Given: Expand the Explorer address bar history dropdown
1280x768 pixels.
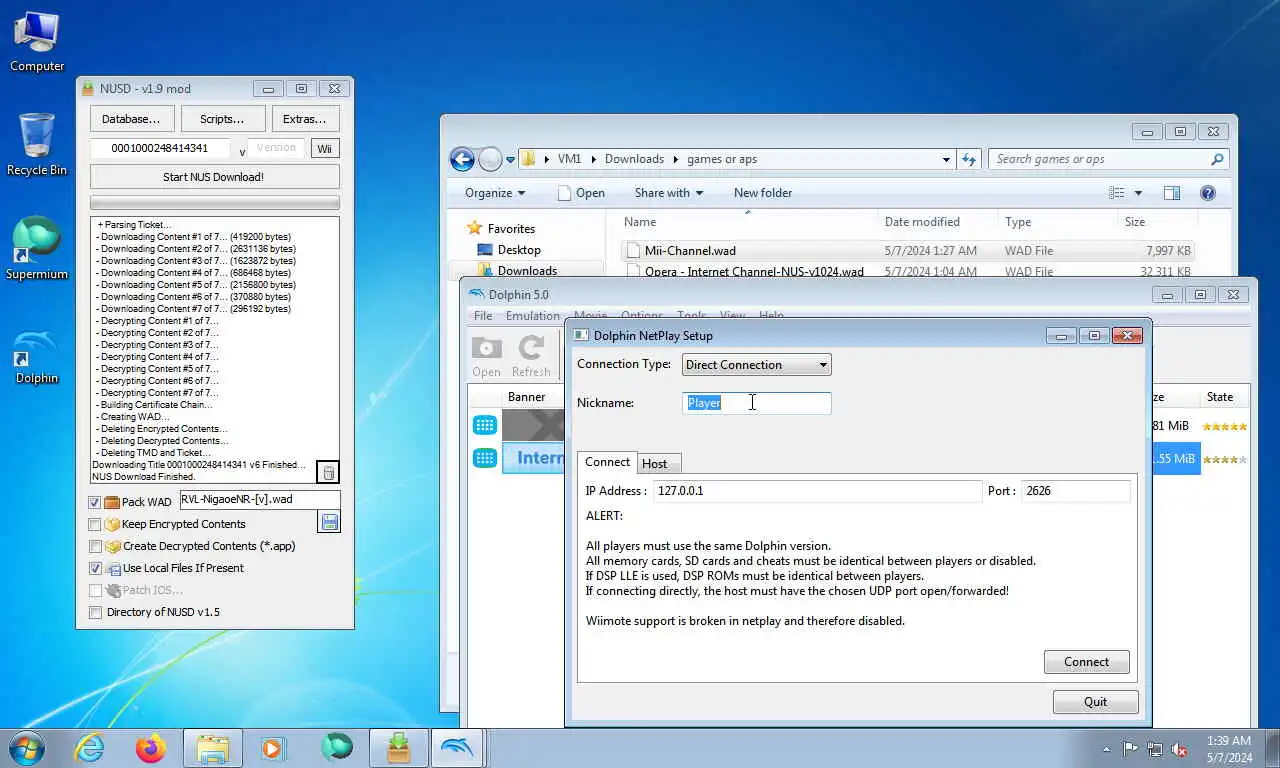Looking at the screenshot, I should [x=946, y=159].
